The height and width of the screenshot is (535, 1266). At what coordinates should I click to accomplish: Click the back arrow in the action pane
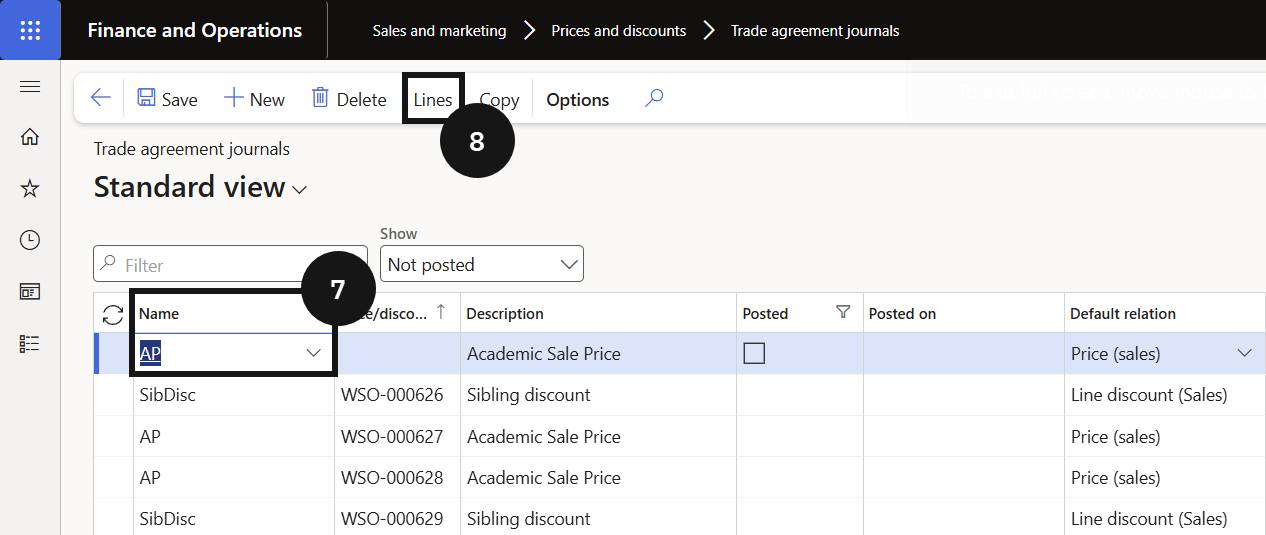[100, 98]
